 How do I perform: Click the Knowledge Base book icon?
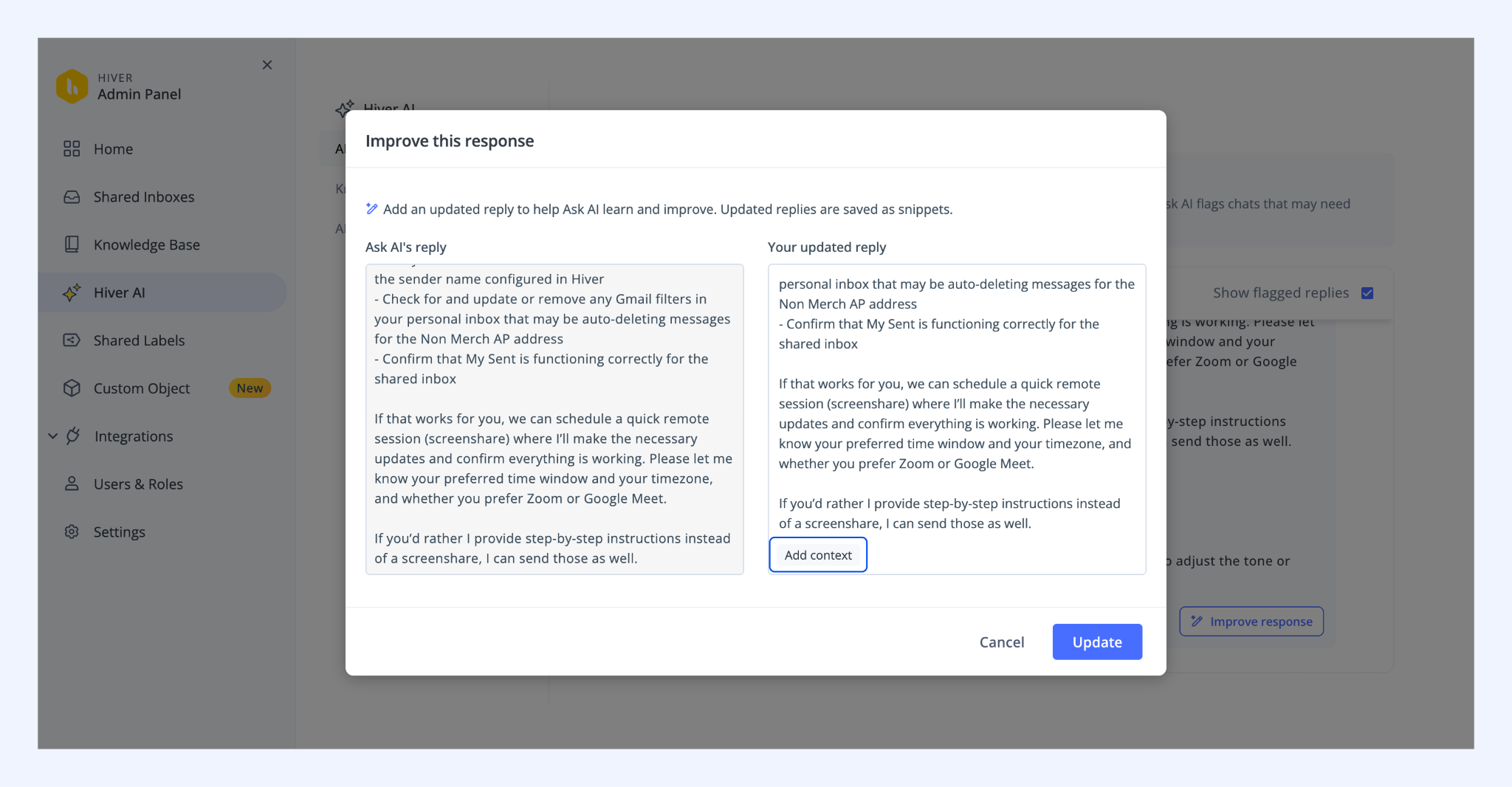72,244
